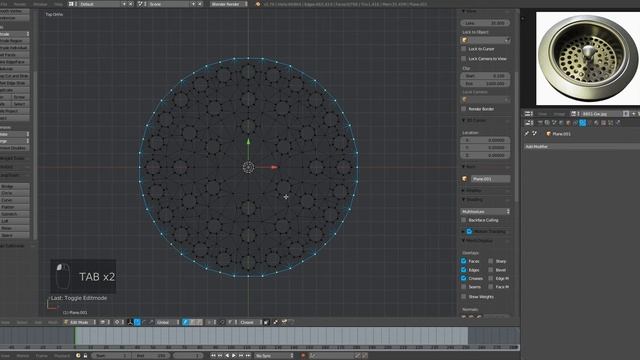Open the Closest snap target dropdown
This screenshot has width=640, height=360.
(250, 322)
